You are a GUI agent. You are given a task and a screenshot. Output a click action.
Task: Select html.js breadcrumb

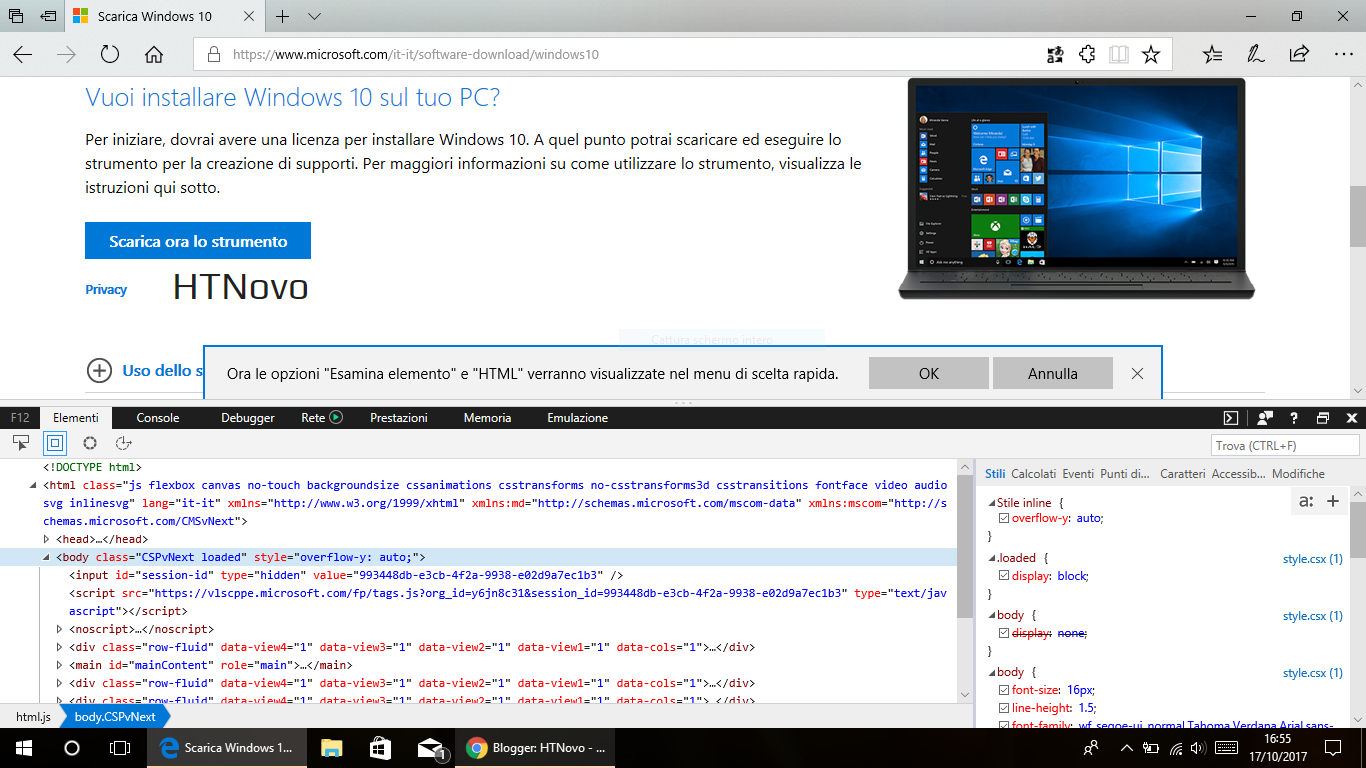[32, 717]
